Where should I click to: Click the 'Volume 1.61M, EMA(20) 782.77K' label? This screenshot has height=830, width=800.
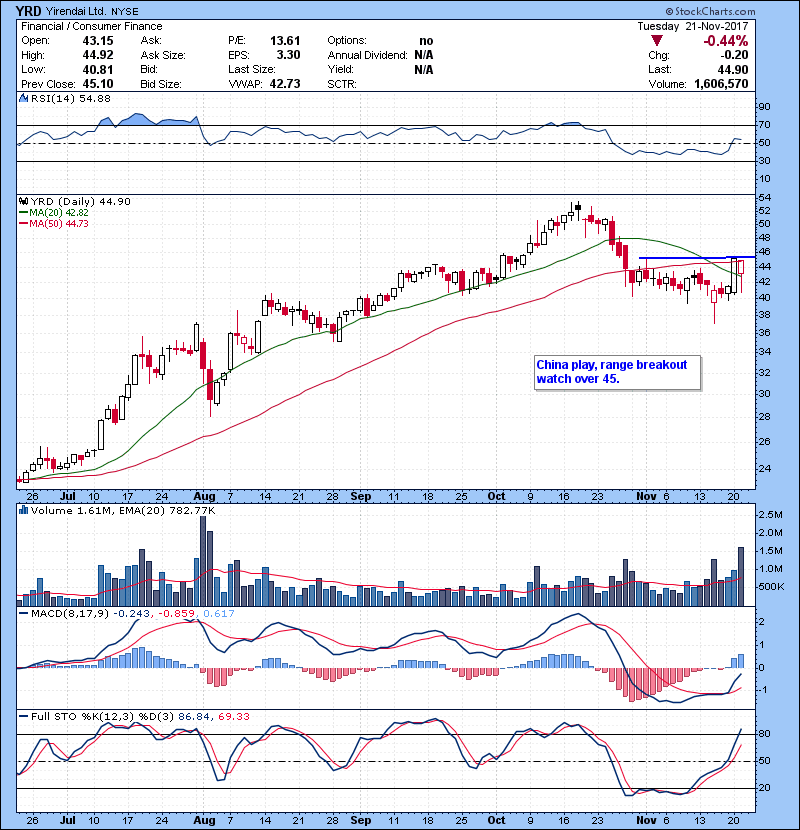tap(123, 510)
